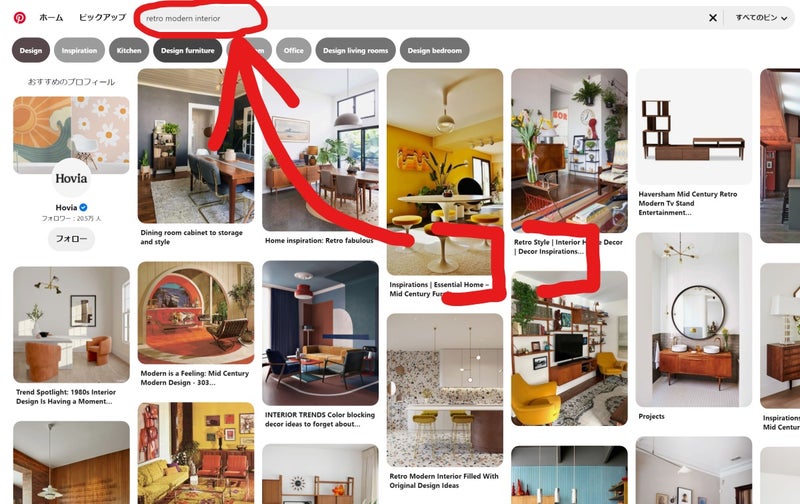Open the ピックアップ tab

pos(102,17)
